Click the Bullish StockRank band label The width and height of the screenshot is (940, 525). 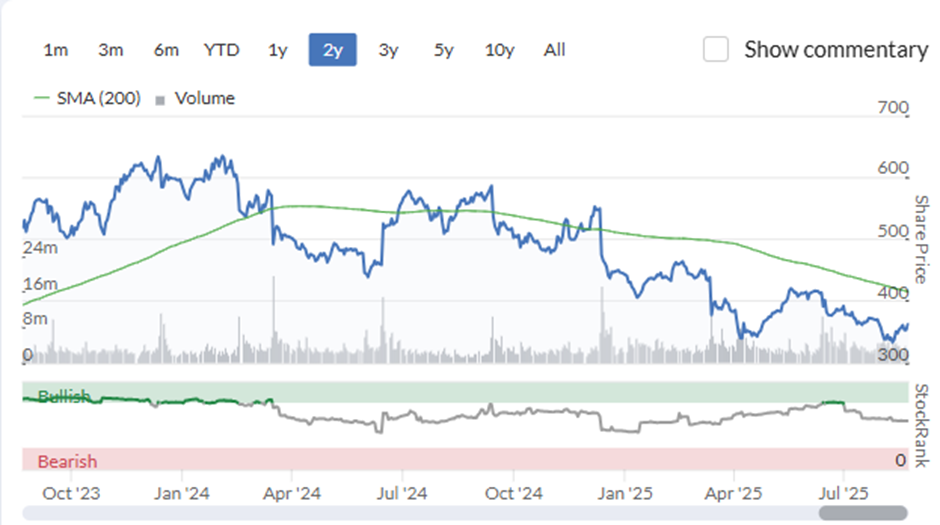[x=64, y=396]
